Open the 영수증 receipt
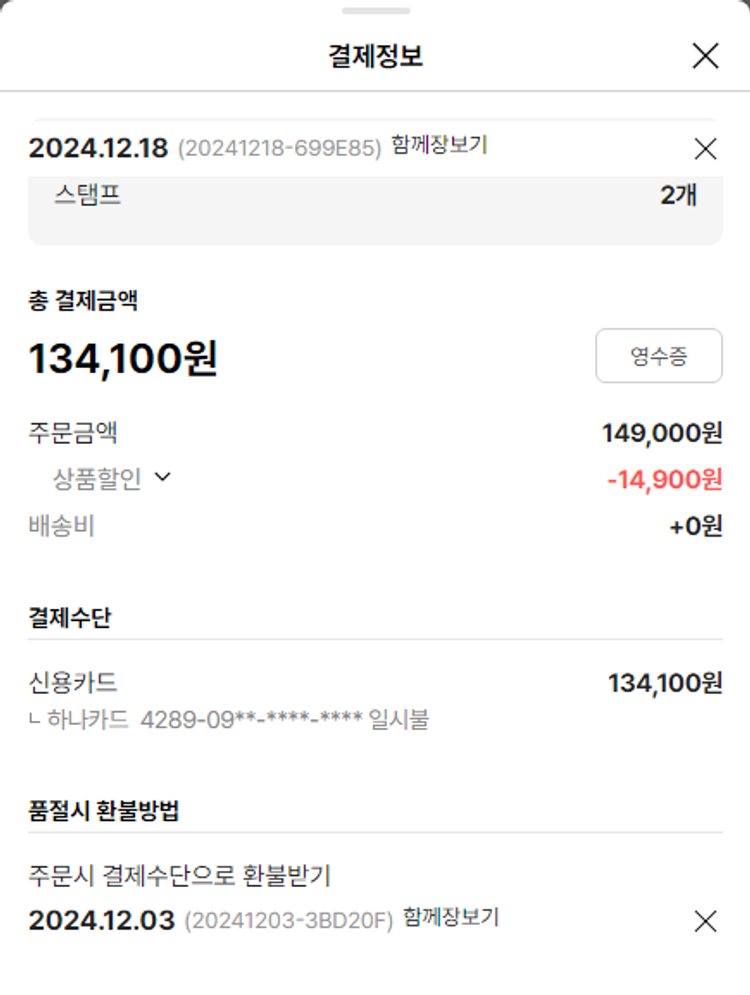Image resolution: width=750 pixels, height=995 pixels. click(x=658, y=356)
